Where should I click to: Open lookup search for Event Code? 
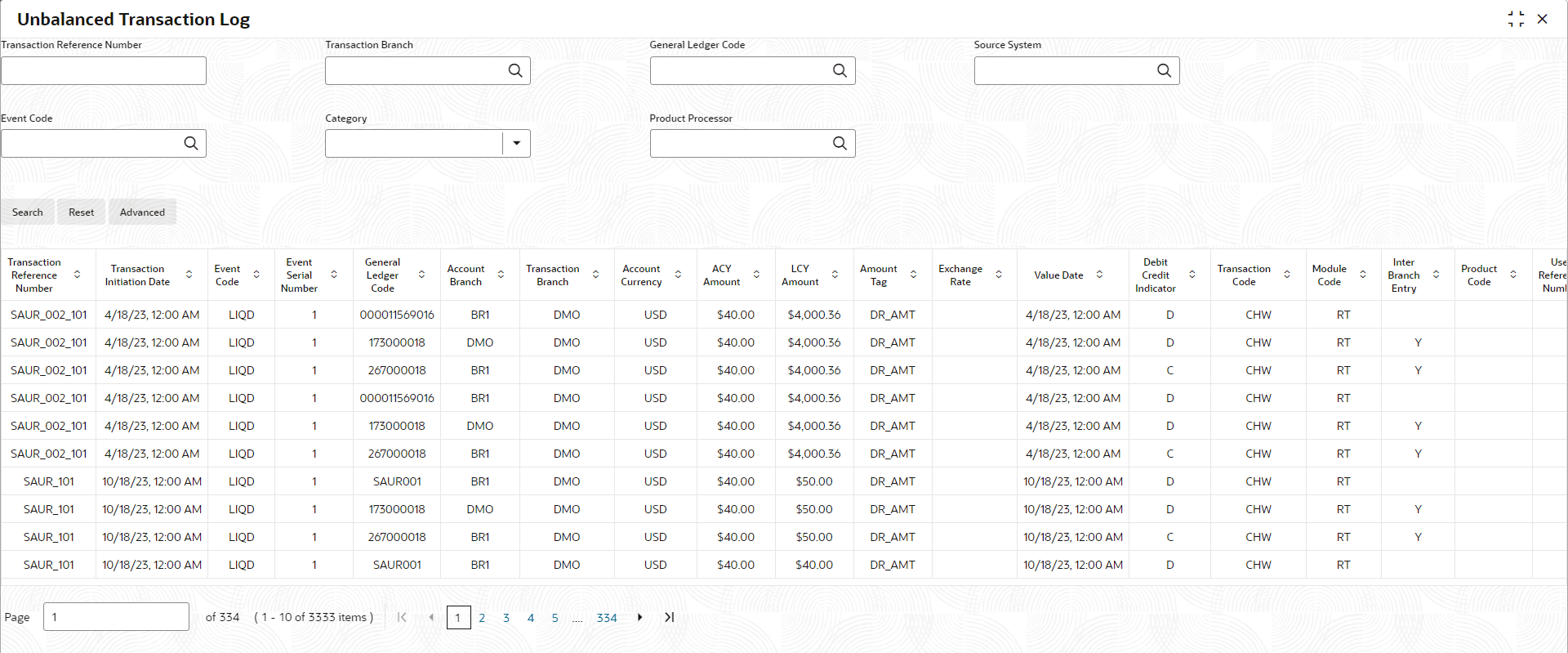click(x=191, y=143)
